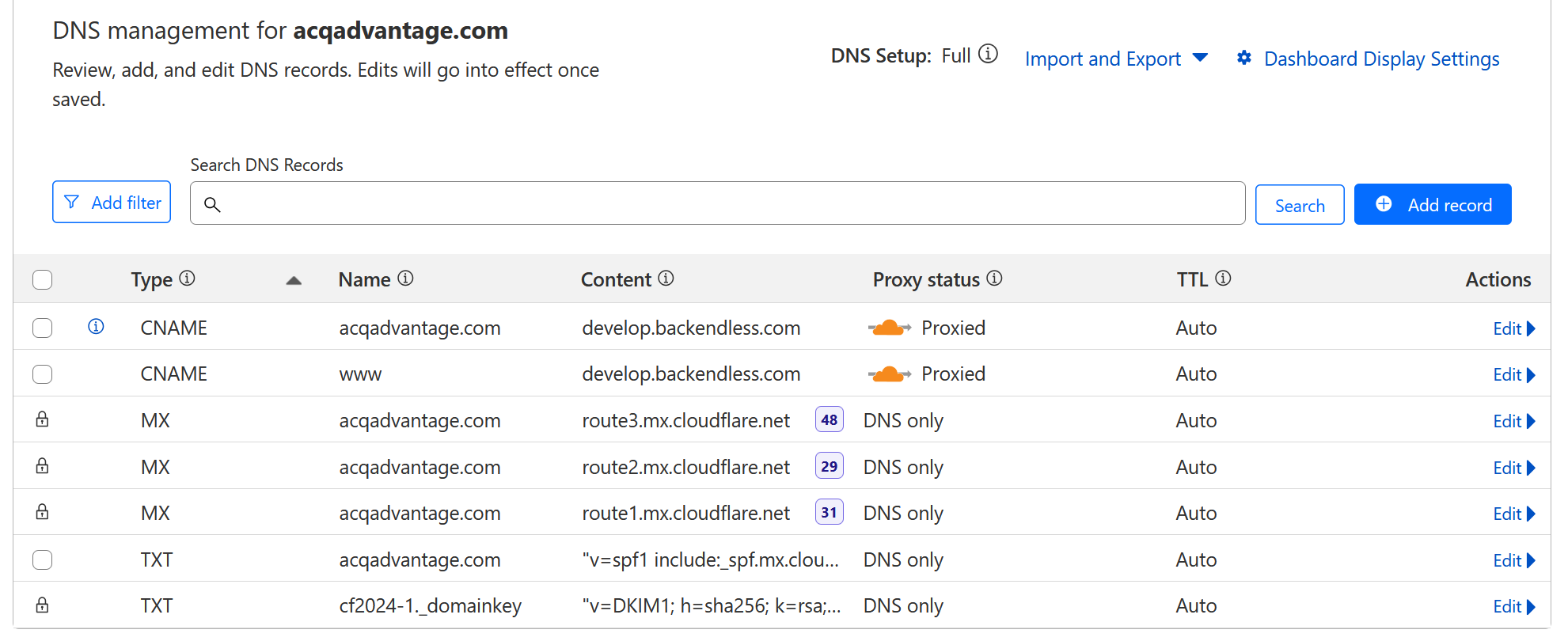Click the magnifier icon in search box
This screenshot has width=1568, height=641.
(212, 204)
